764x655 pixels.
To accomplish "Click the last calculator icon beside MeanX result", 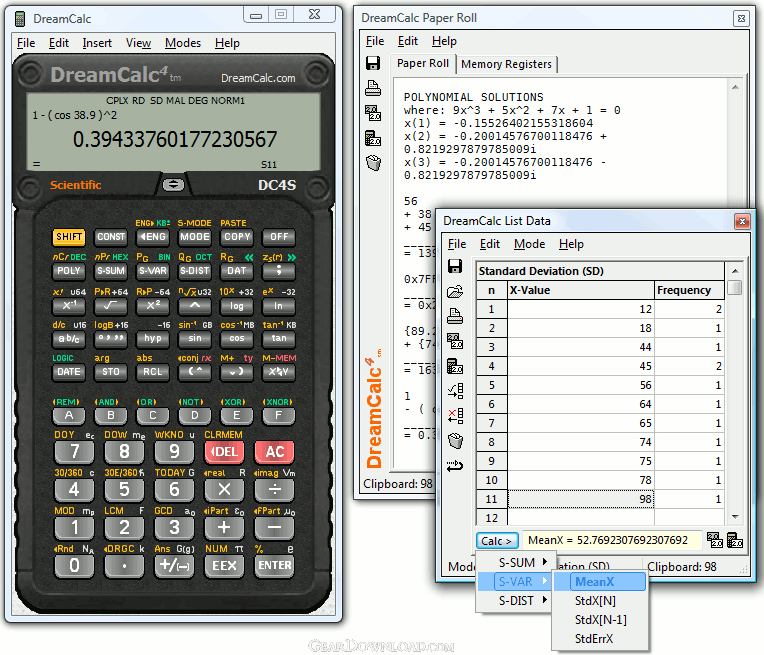I will pos(735,540).
